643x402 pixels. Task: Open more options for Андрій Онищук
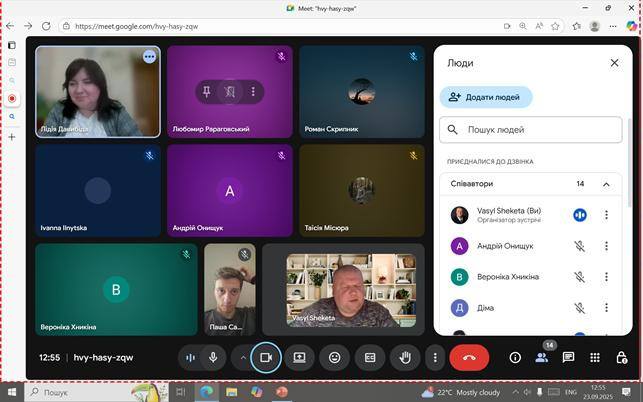click(x=606, y=246)
